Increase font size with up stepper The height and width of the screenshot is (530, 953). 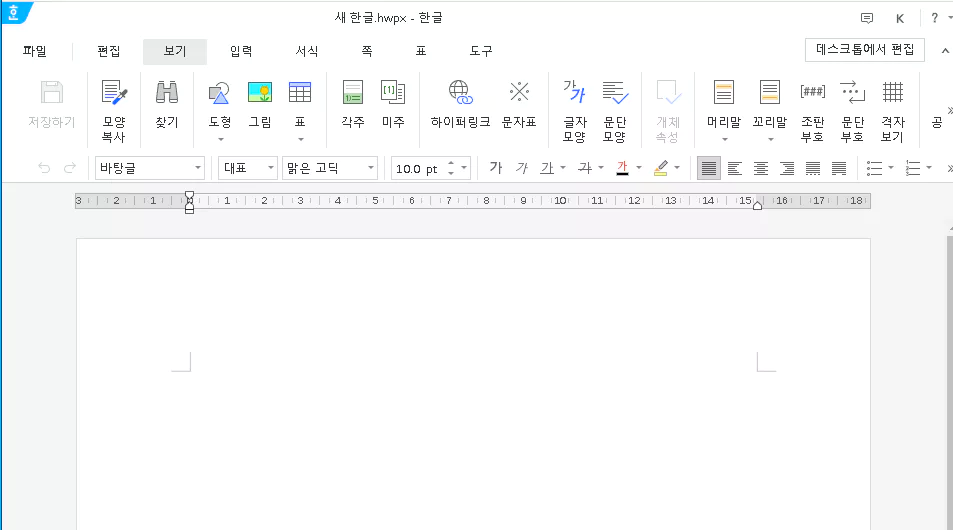click(450, 163)
